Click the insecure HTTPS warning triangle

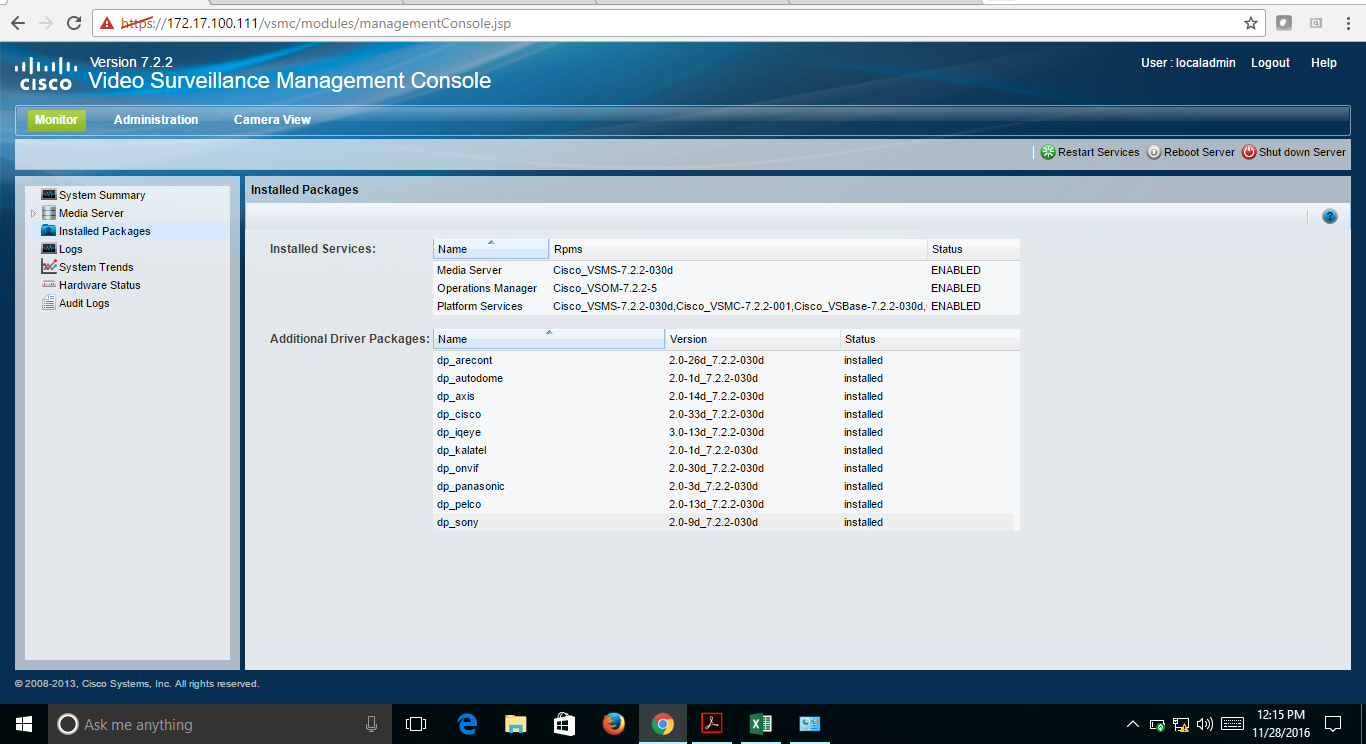107,23
